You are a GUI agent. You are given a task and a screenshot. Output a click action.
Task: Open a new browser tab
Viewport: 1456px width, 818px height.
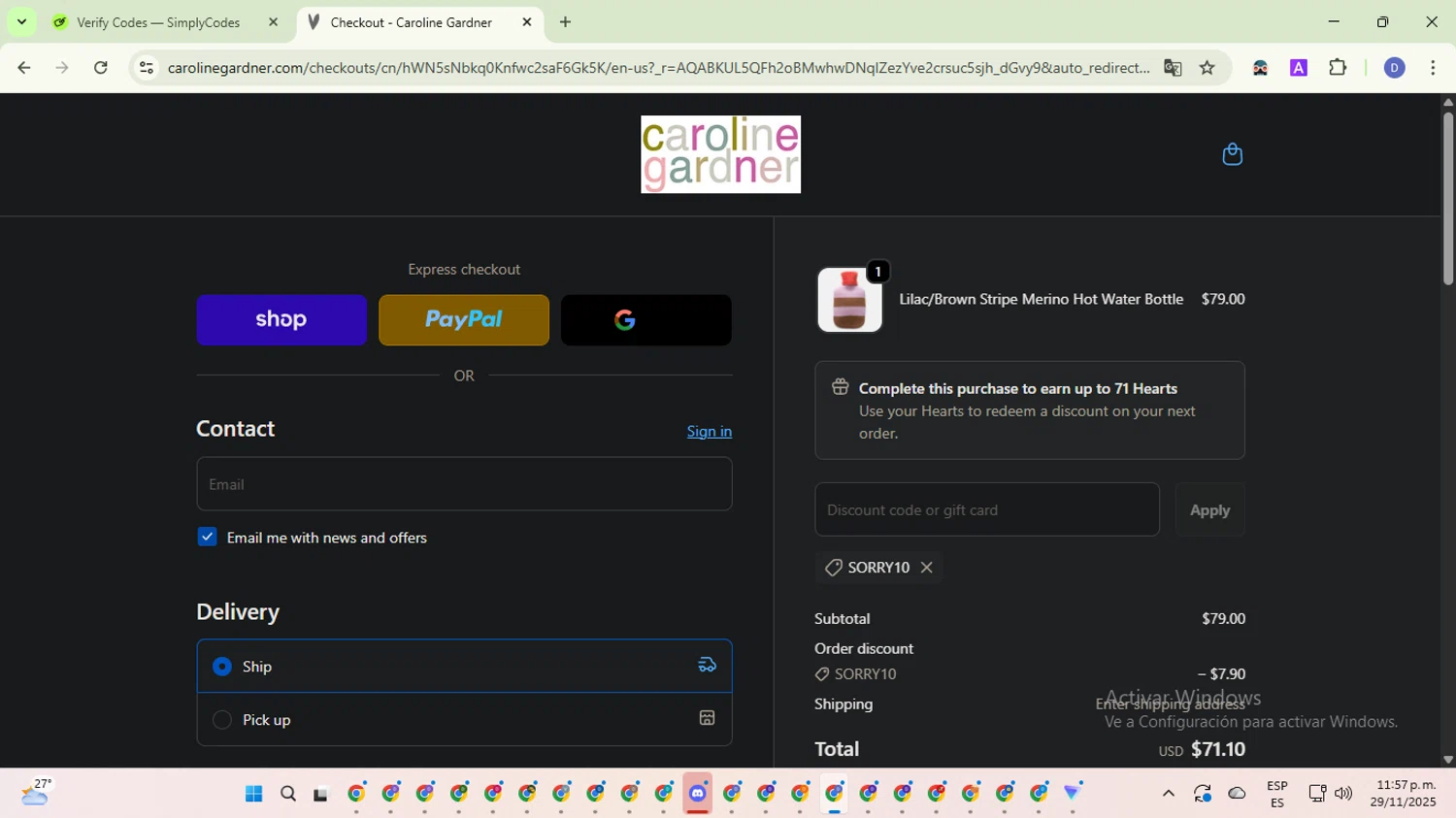(x=566, y=22)
